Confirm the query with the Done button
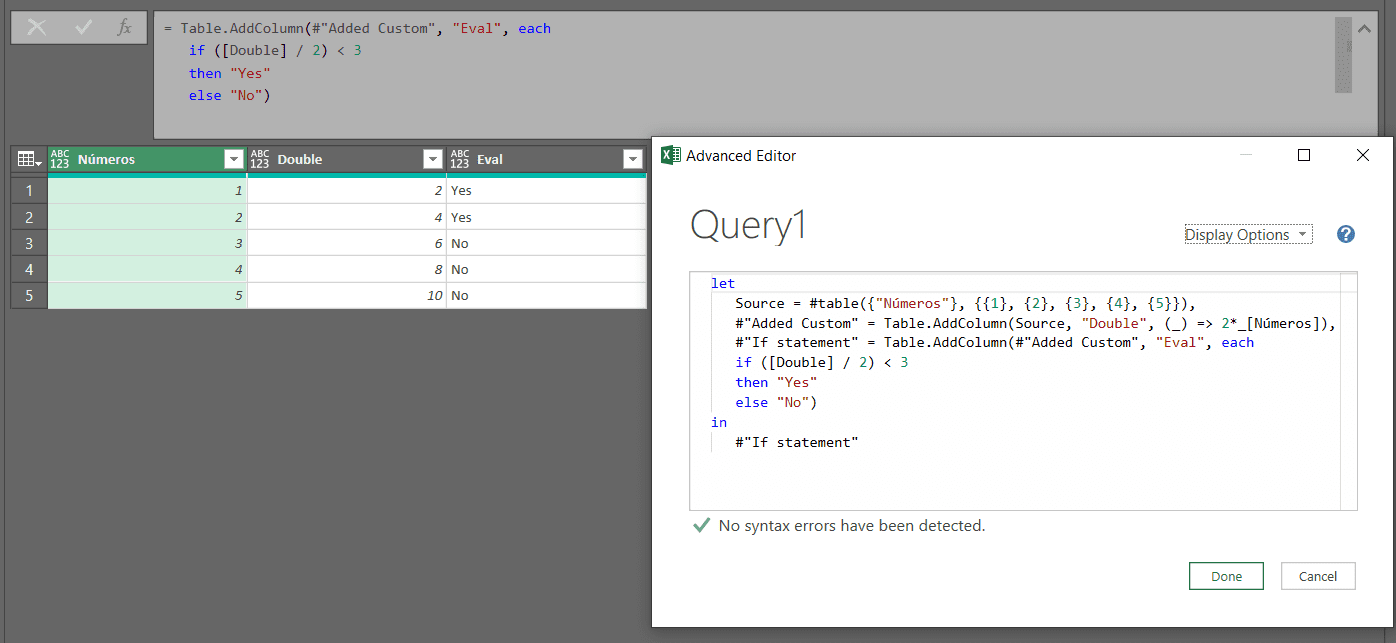 pos(1226,575)
